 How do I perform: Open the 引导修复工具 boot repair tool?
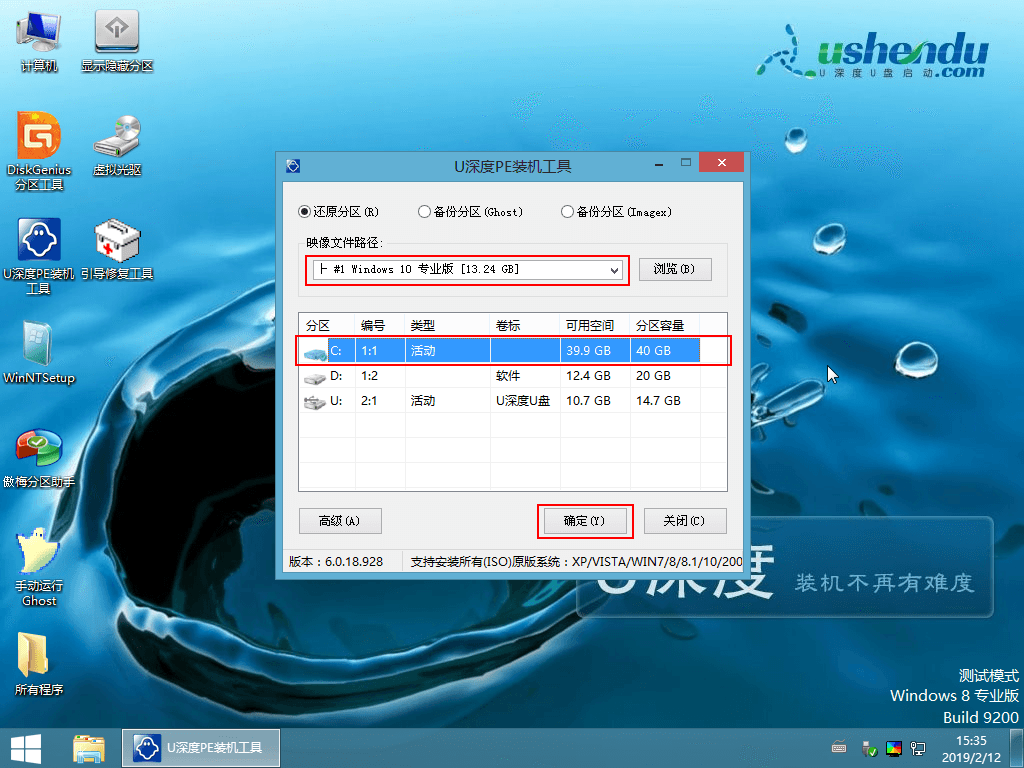(117, 250)
